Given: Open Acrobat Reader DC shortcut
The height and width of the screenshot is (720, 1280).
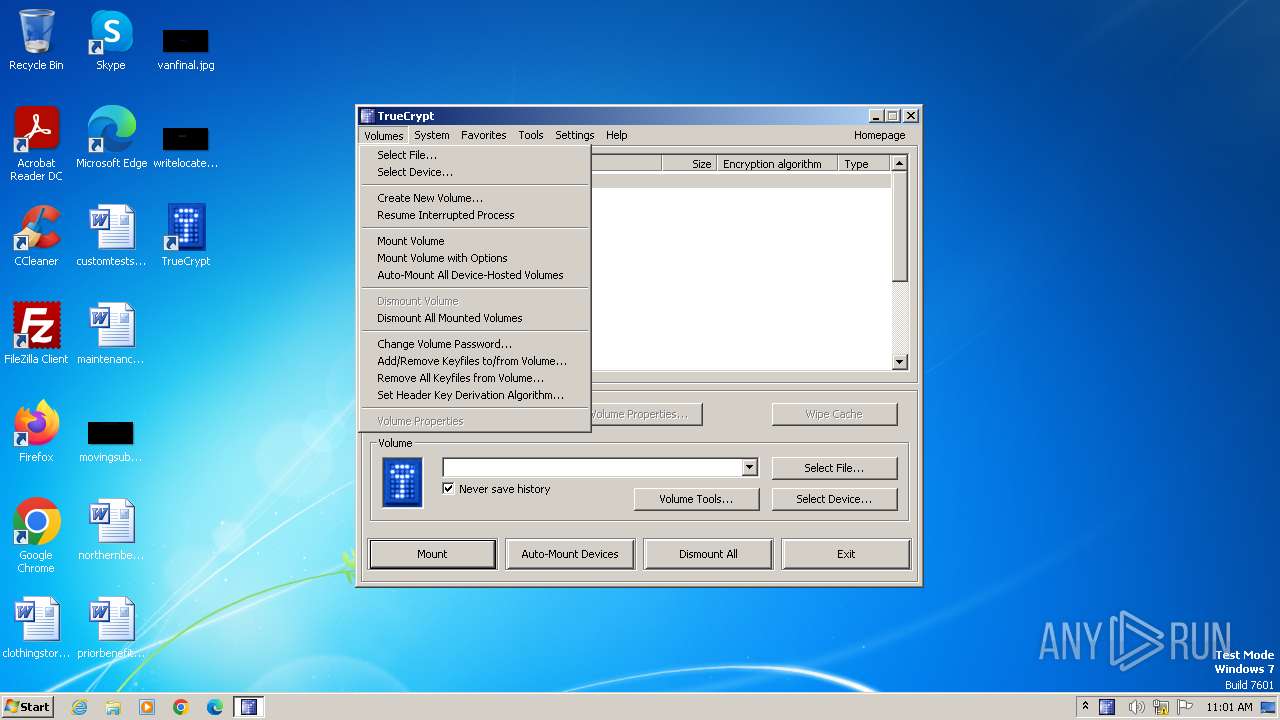Looking at the screenshot, I should point(36,144).
